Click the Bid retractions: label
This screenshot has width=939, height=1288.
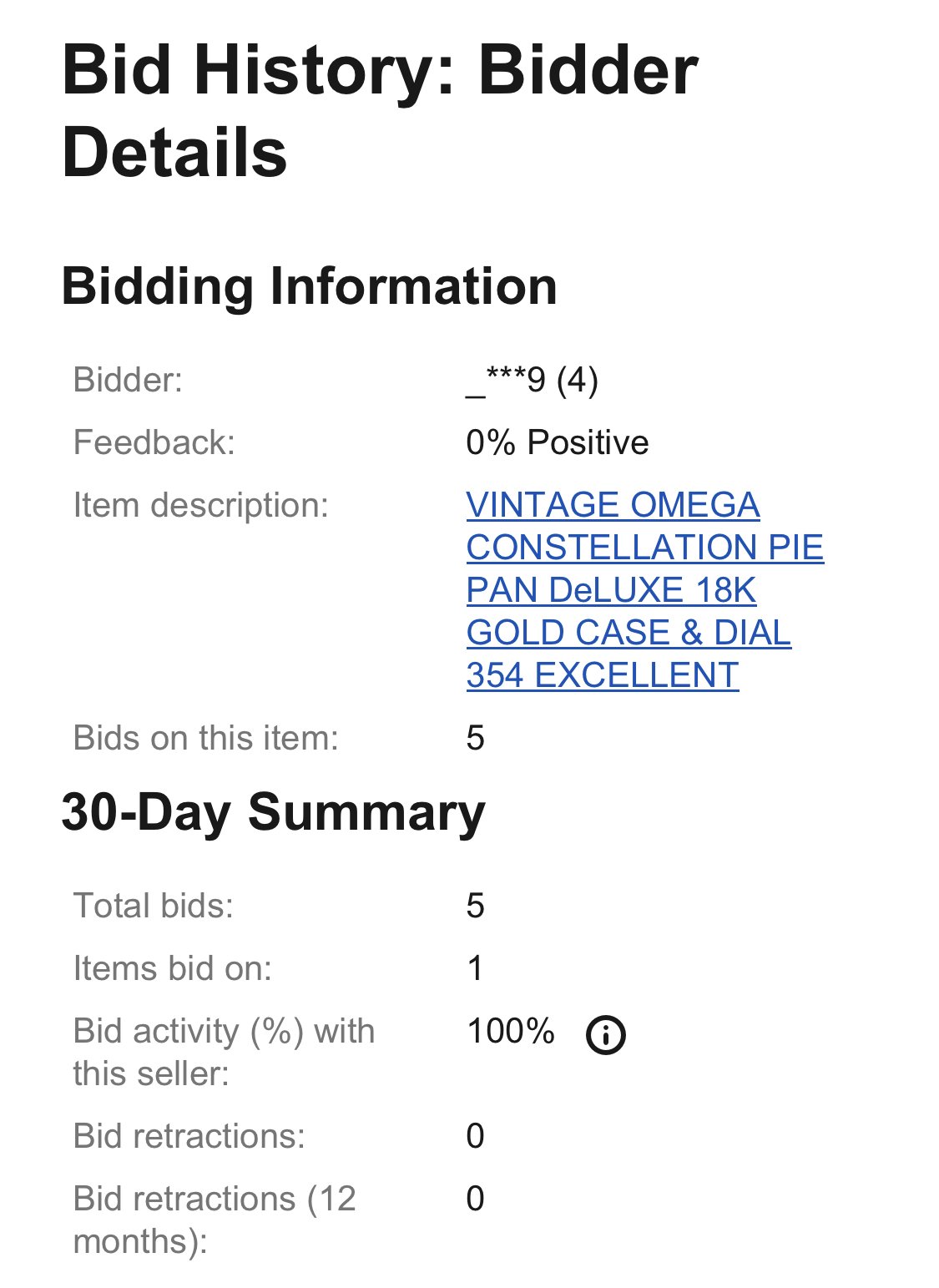coord(189,1136)
